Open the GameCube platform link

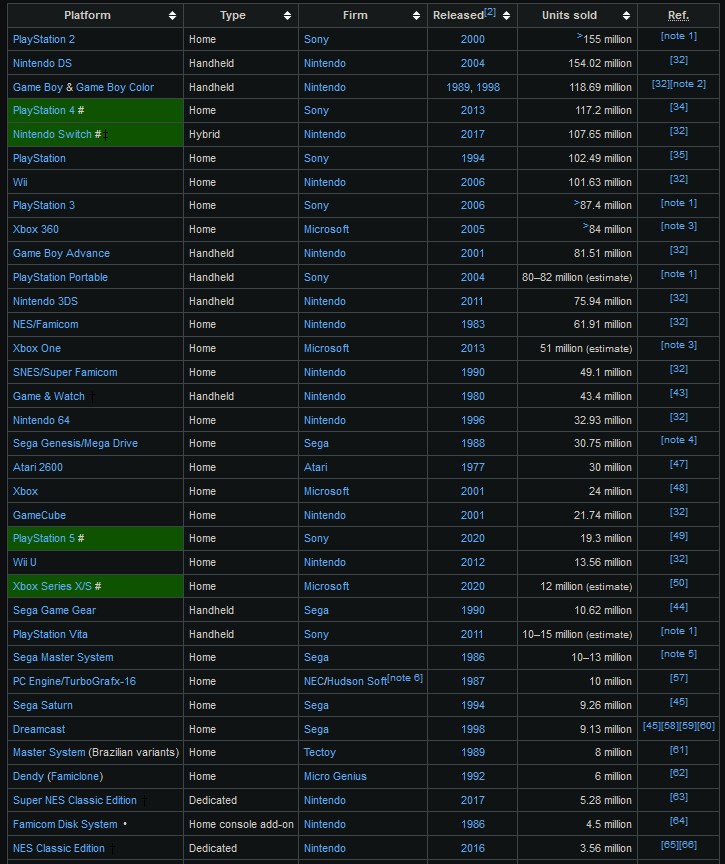pyautogui.click(x=39, y=515)
